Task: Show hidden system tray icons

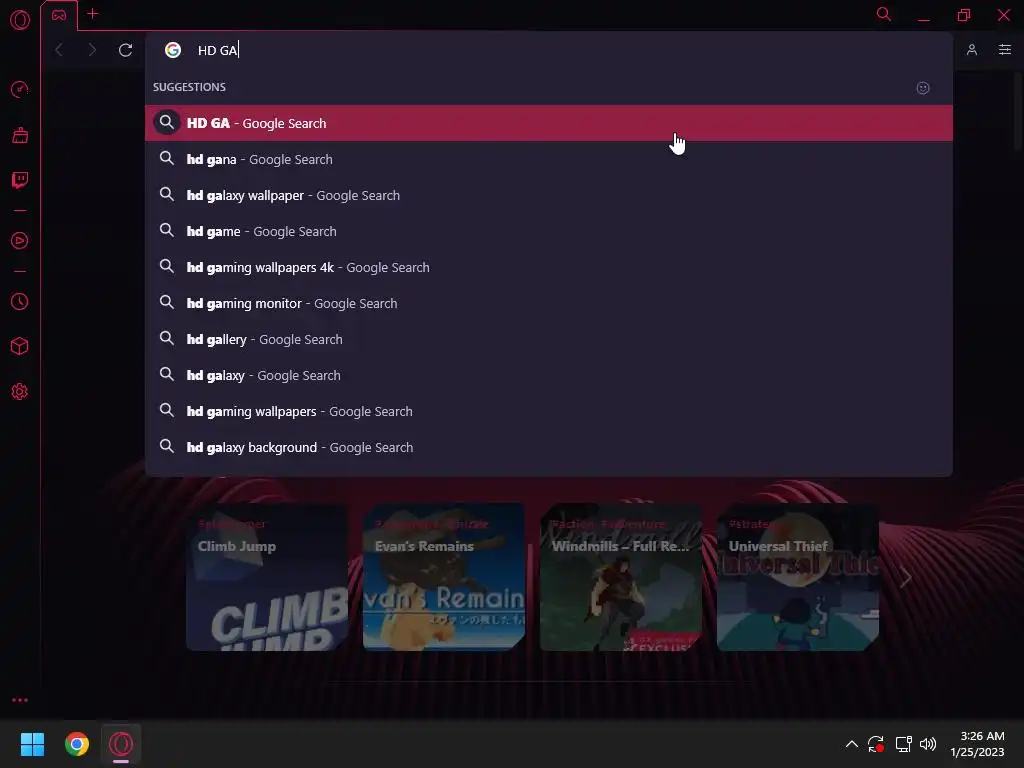Action: click(852, 744)
